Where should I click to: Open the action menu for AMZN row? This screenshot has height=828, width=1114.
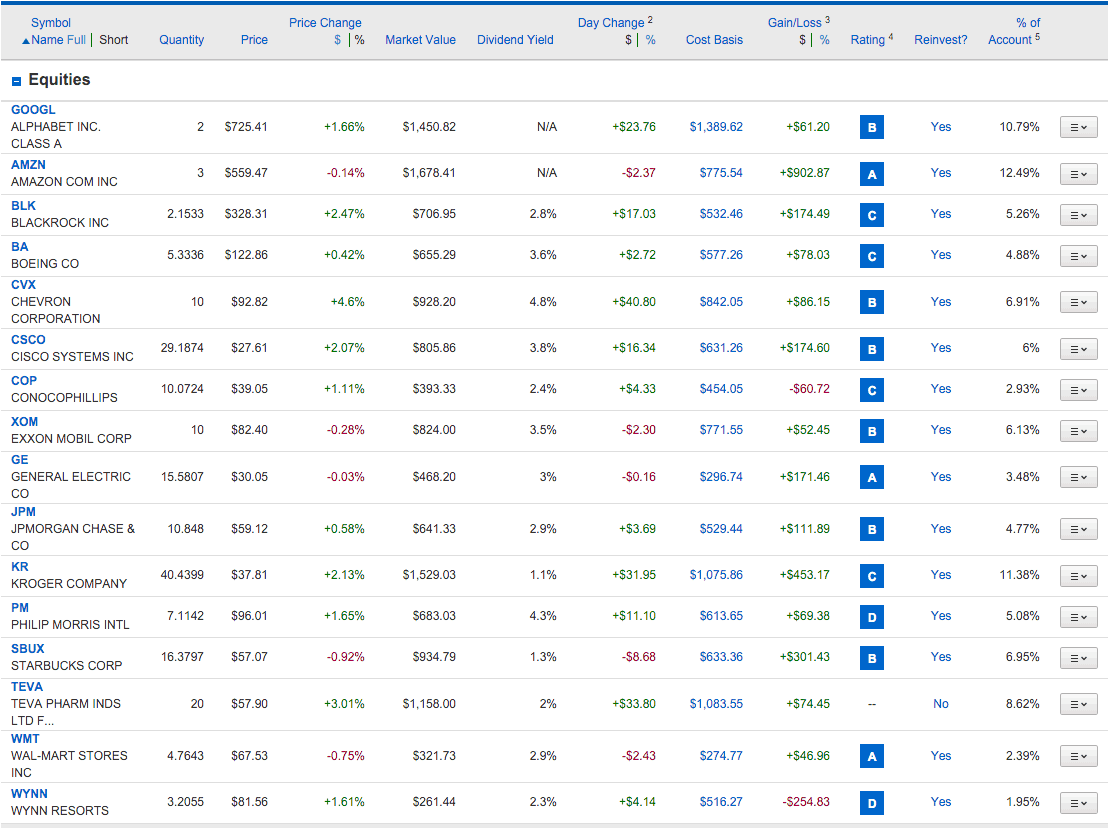(x=1078, y=174)
